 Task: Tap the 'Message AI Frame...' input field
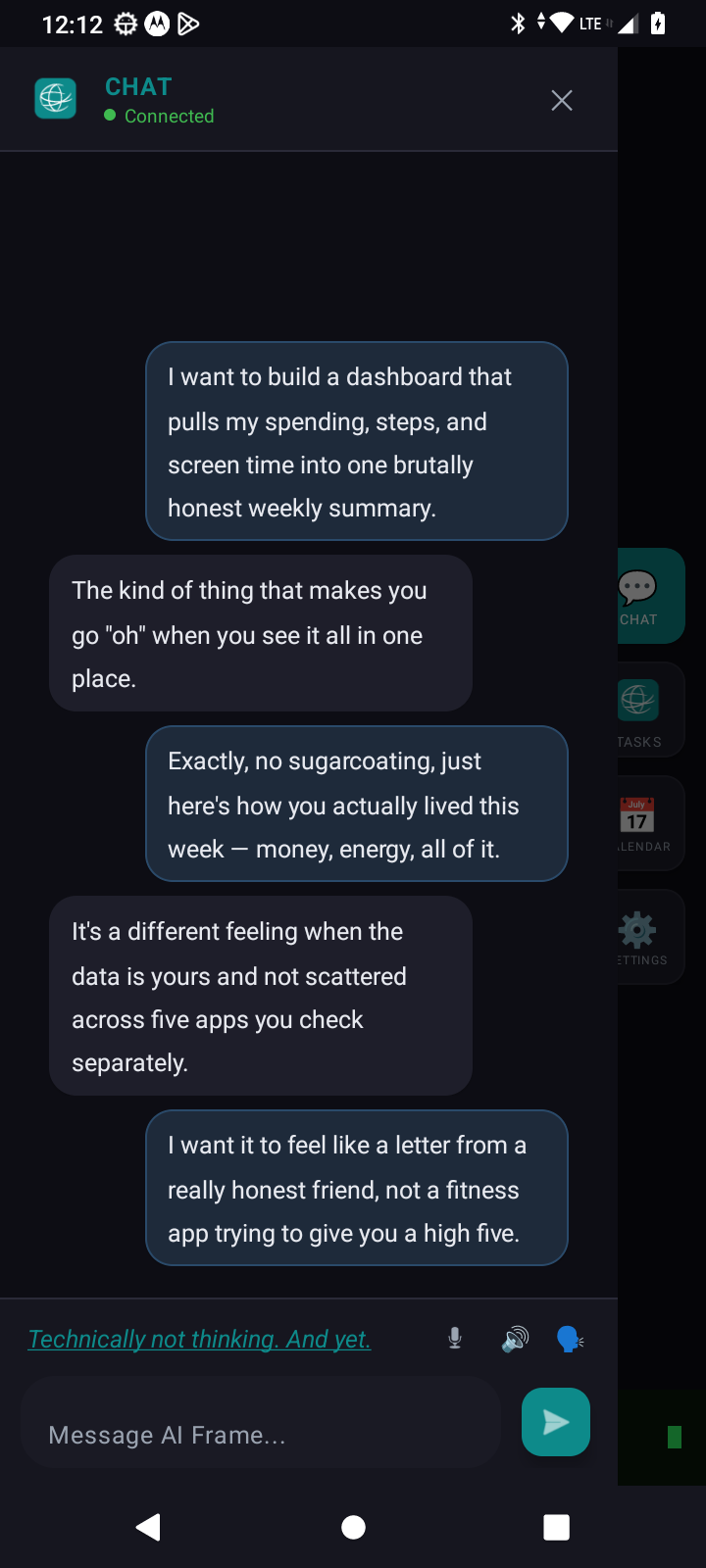click(260, 1433)
